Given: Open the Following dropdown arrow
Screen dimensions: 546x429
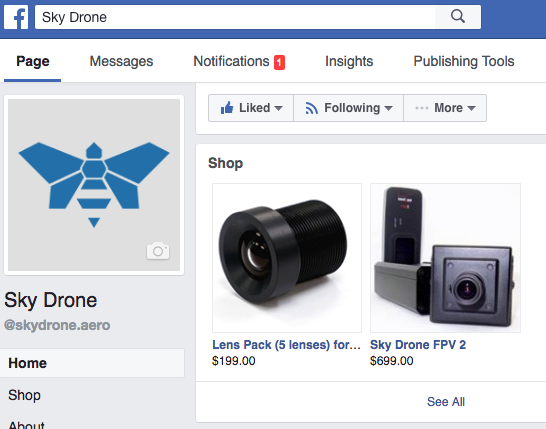Looking at the screenshot, I should (389, 108).
